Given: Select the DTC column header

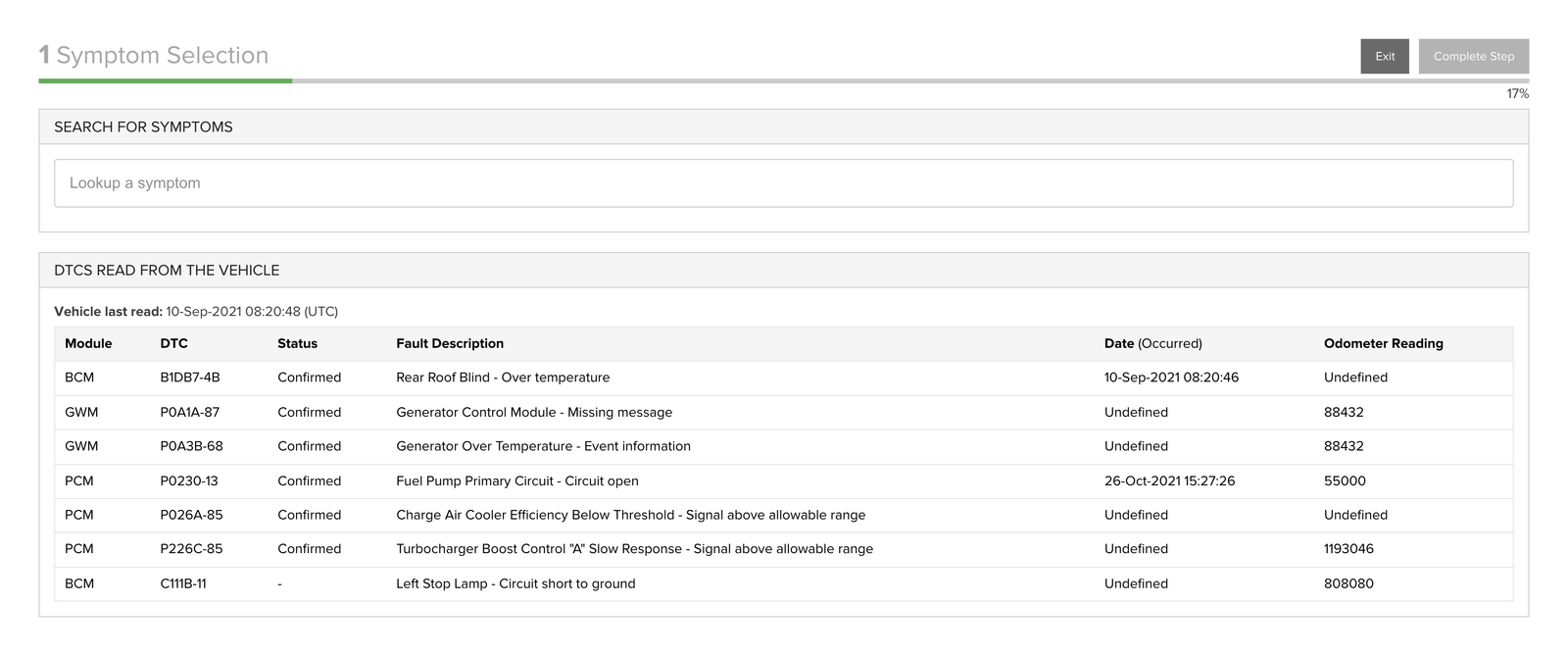Looking at the screenshot, I should tap(173, 343).
